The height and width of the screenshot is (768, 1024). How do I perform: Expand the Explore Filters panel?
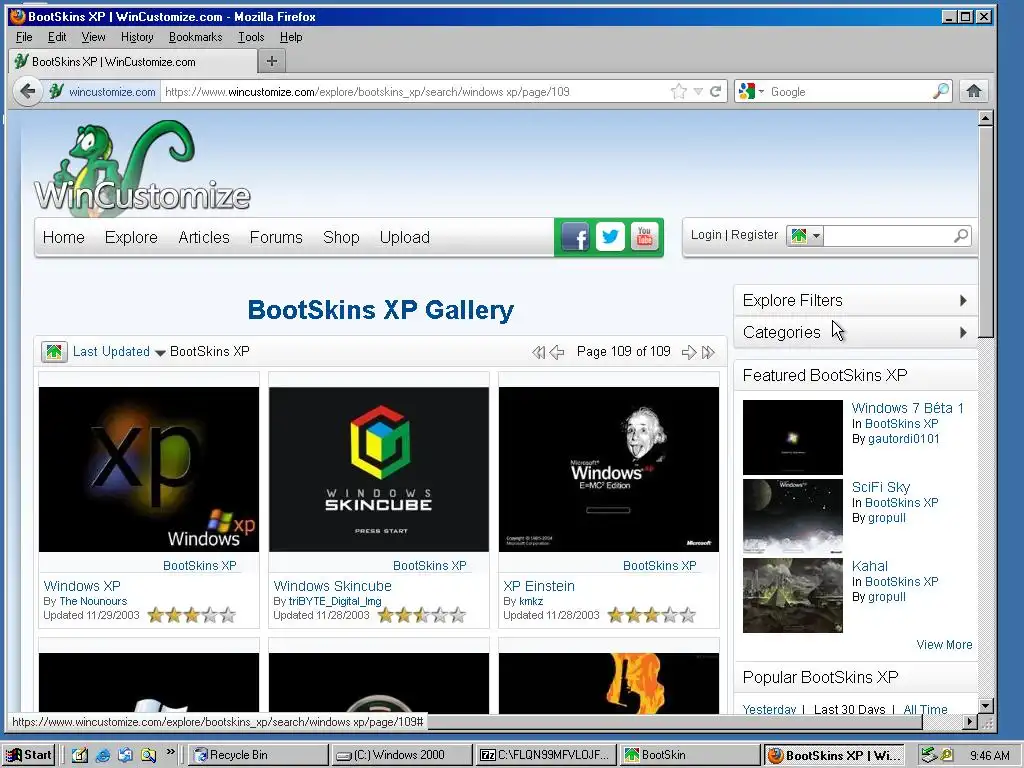coord(855,300)
